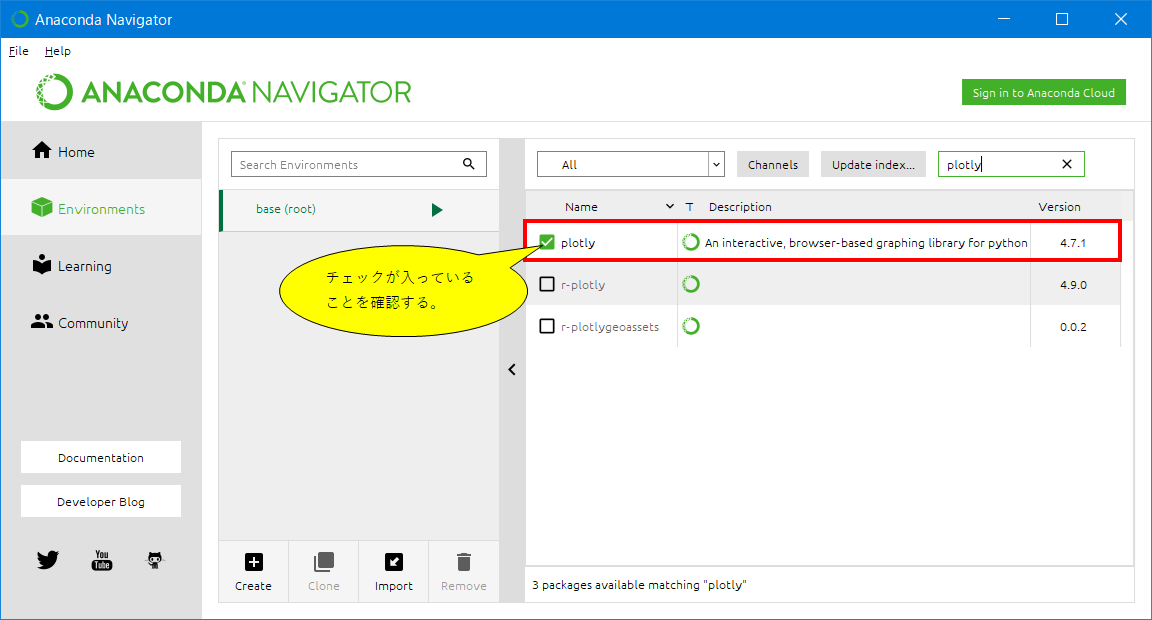1152x620 pixels.
Task: Open the YouTube icon link
Action: [101, 560]
